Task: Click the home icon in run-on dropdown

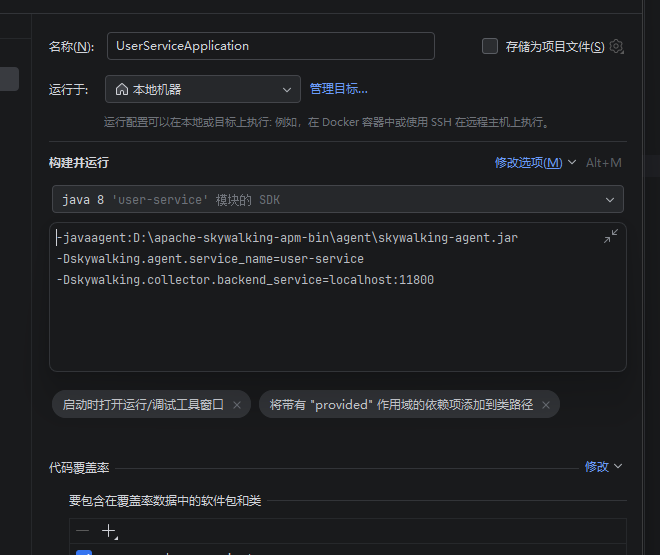Action: pyautogui.click(x=122, y=89)
